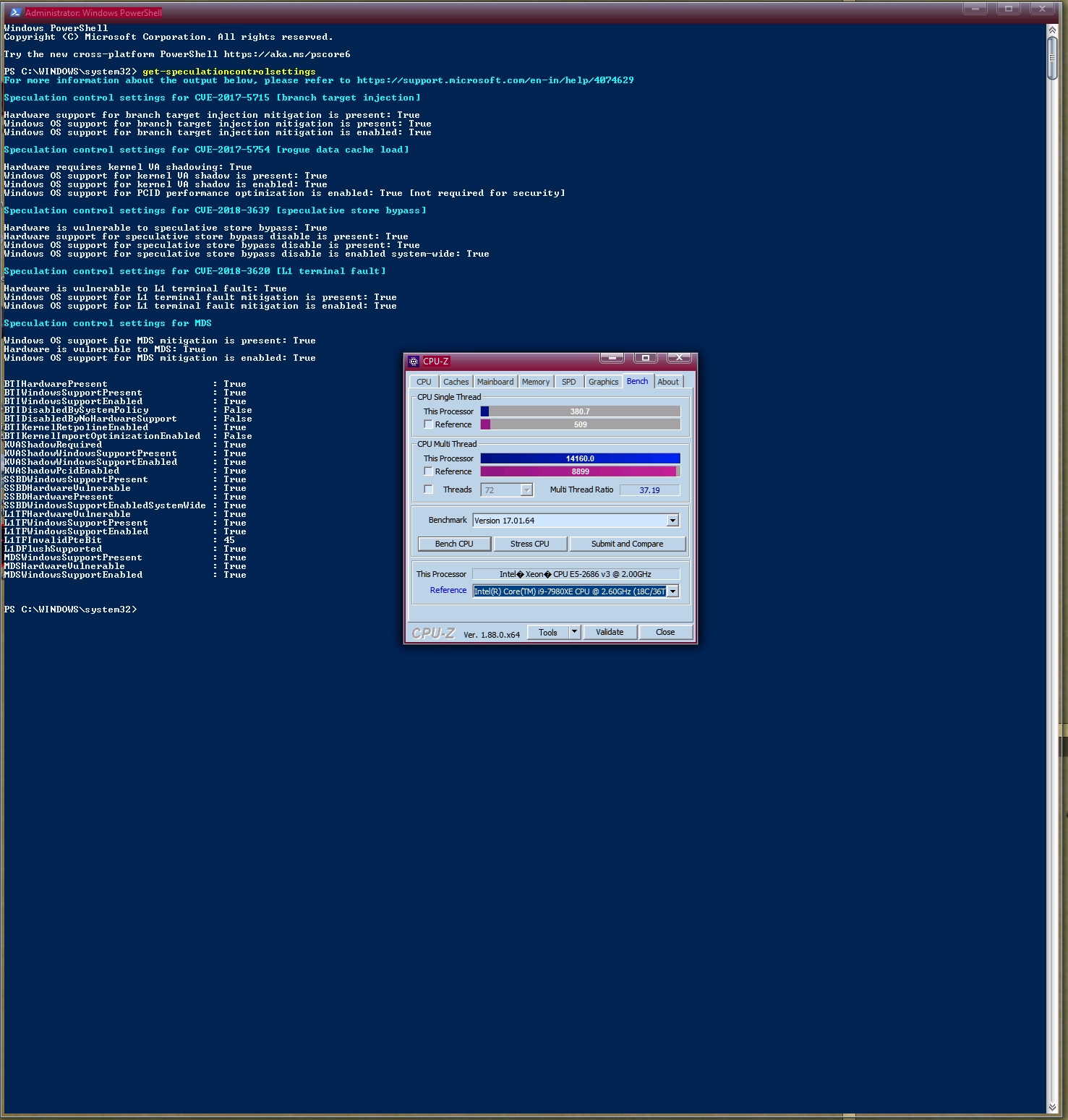Switch to the CPU tab
The height and width of the screenshot is (1120, 1068).
pos(424,382)
